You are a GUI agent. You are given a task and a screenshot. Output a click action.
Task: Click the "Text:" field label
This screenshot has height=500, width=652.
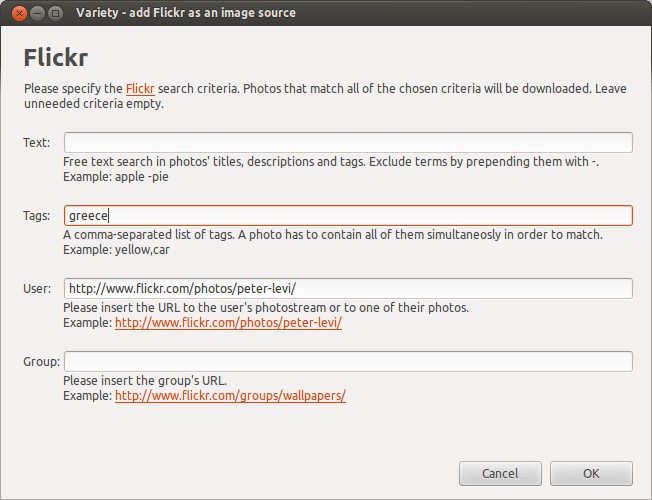click(x=37, y=143)
